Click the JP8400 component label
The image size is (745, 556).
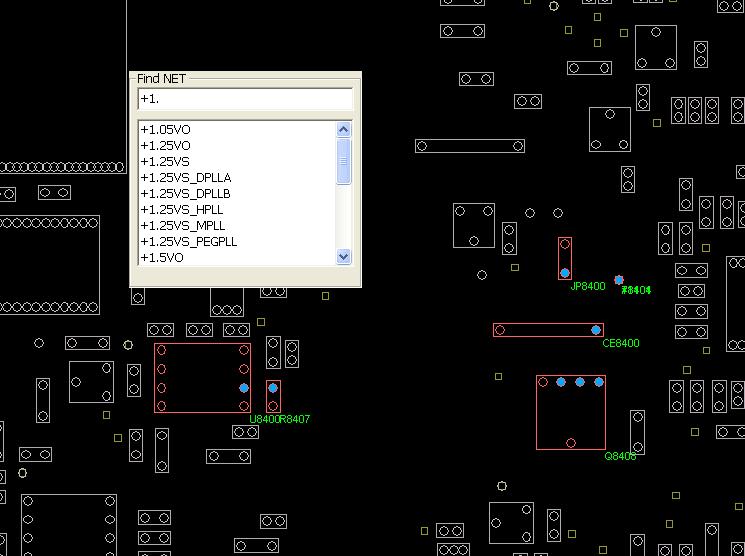pos(588,286)
